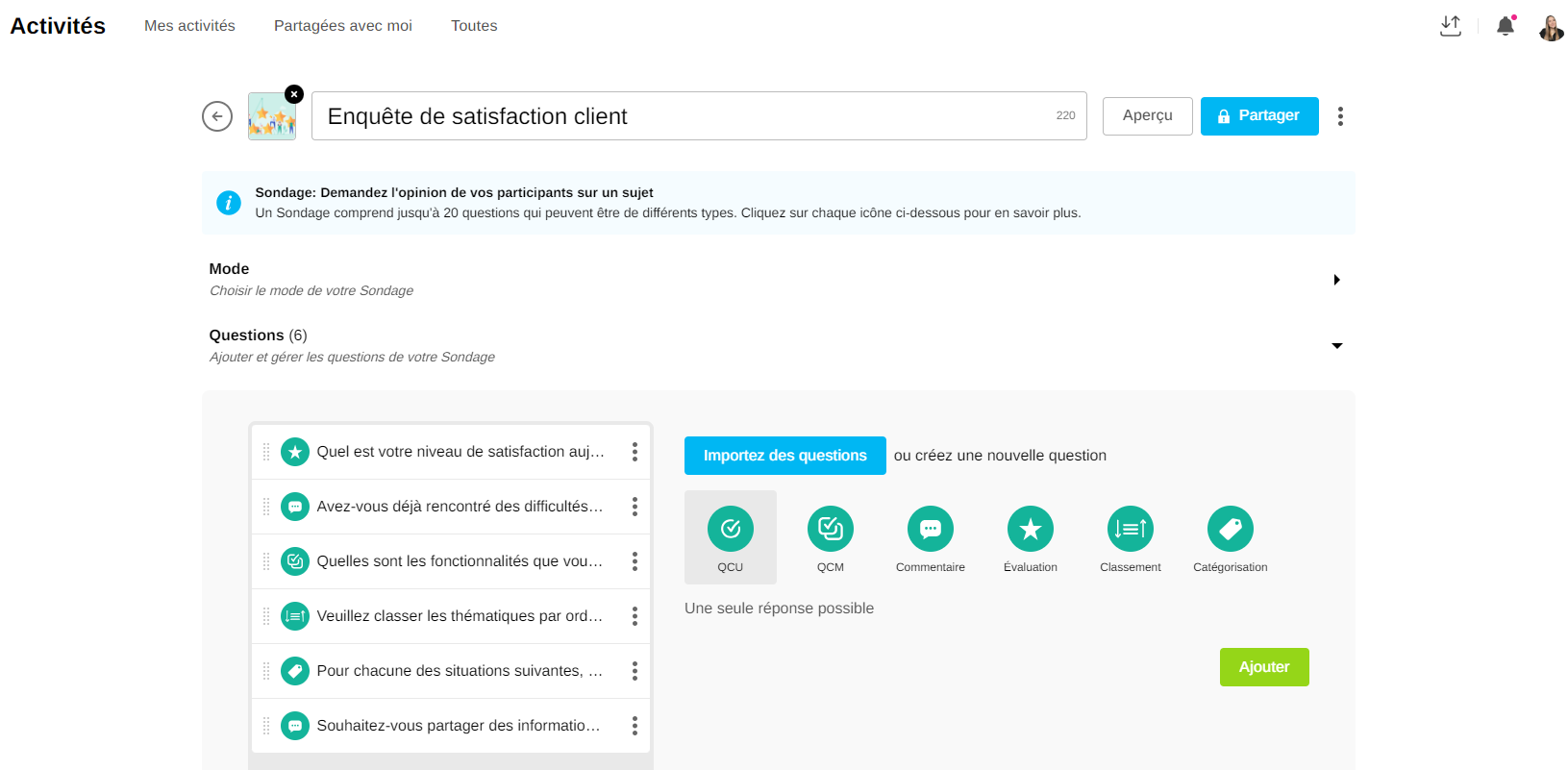Pick the Catégorisation tag icon
Screen dimensions: 1568x770
tap(1230, 529)
